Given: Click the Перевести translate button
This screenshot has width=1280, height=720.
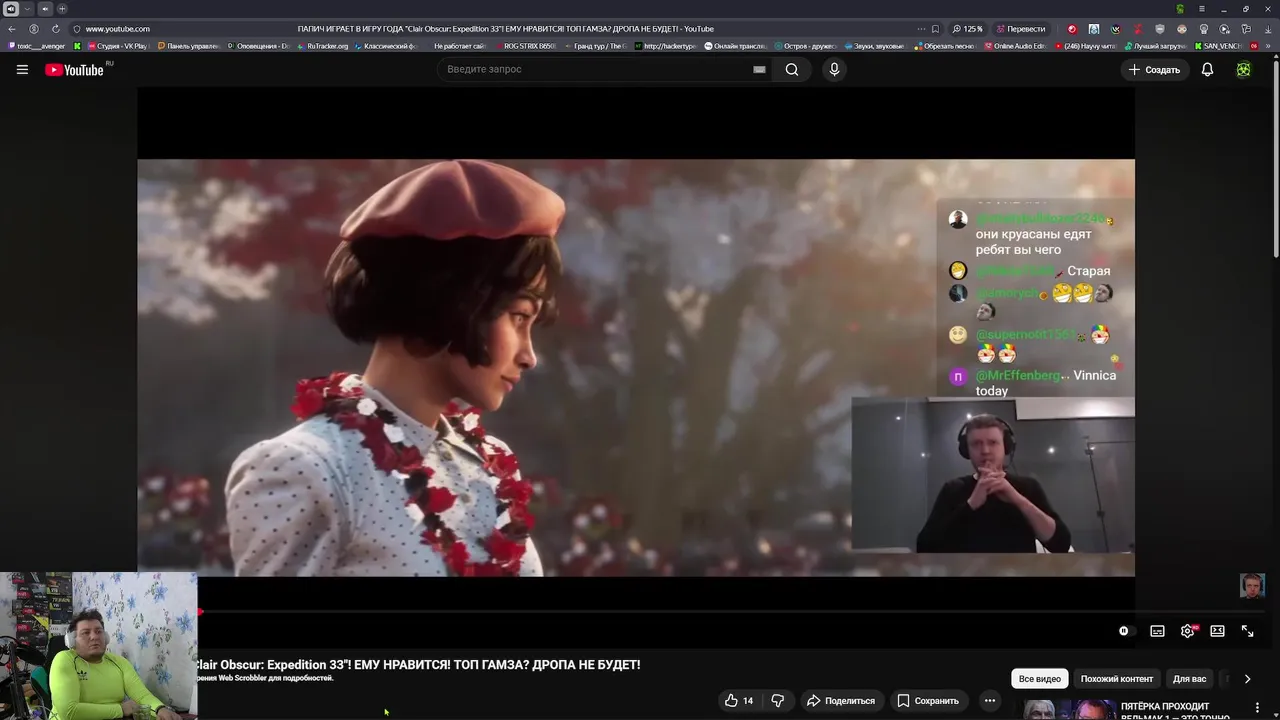Looking at the screenshot, I should click(1020, 29).
